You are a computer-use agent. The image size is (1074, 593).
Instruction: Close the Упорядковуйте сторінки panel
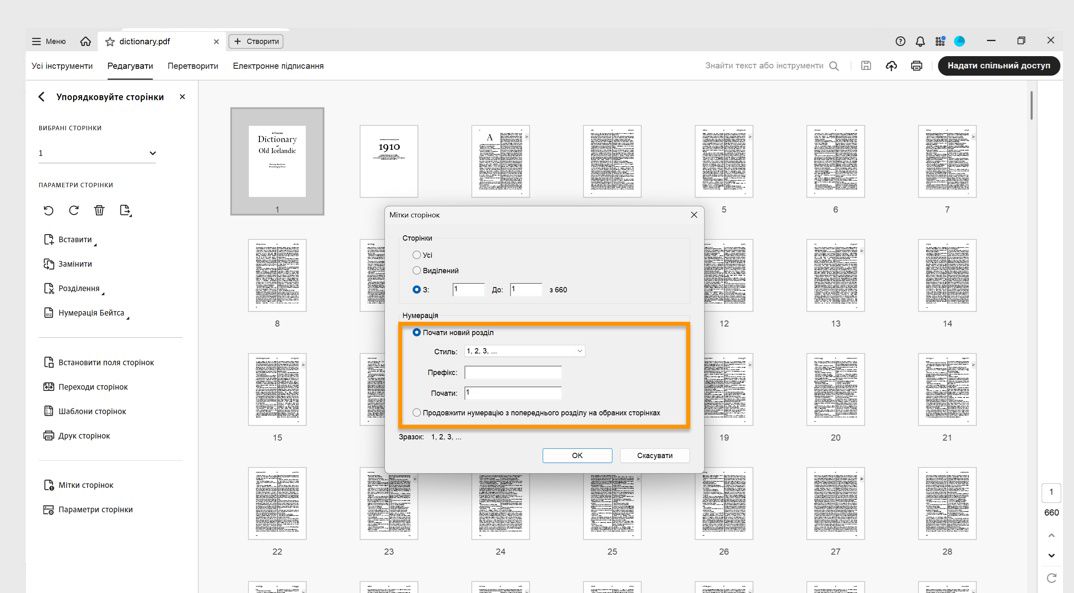click(x=182, y=97)
